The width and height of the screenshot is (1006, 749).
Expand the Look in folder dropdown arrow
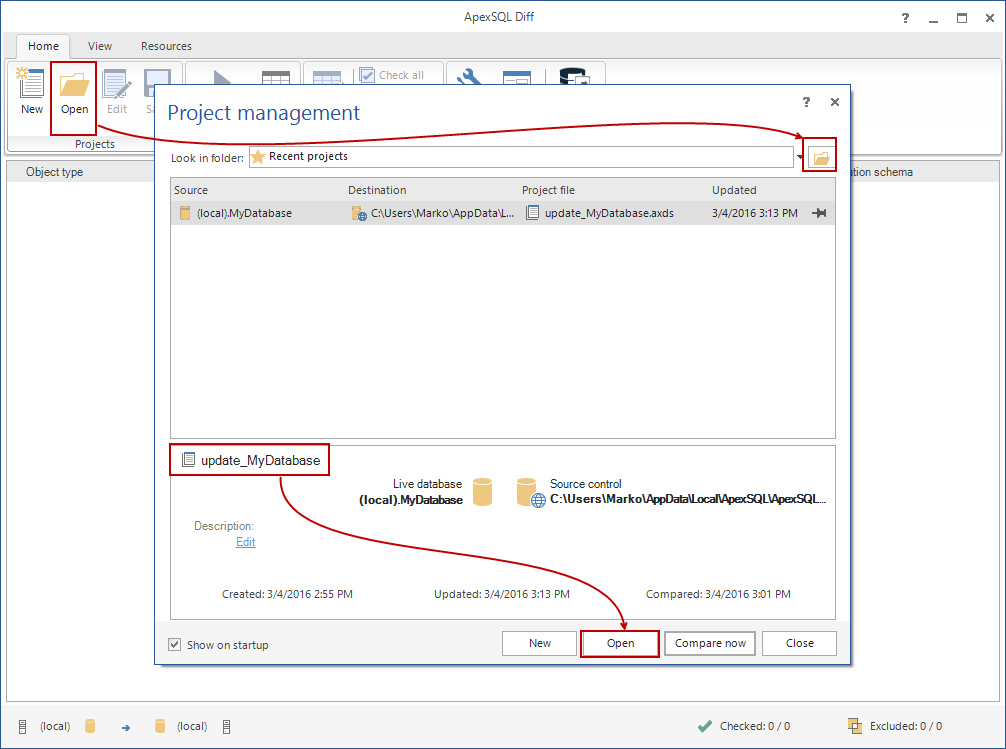(799, 157)
